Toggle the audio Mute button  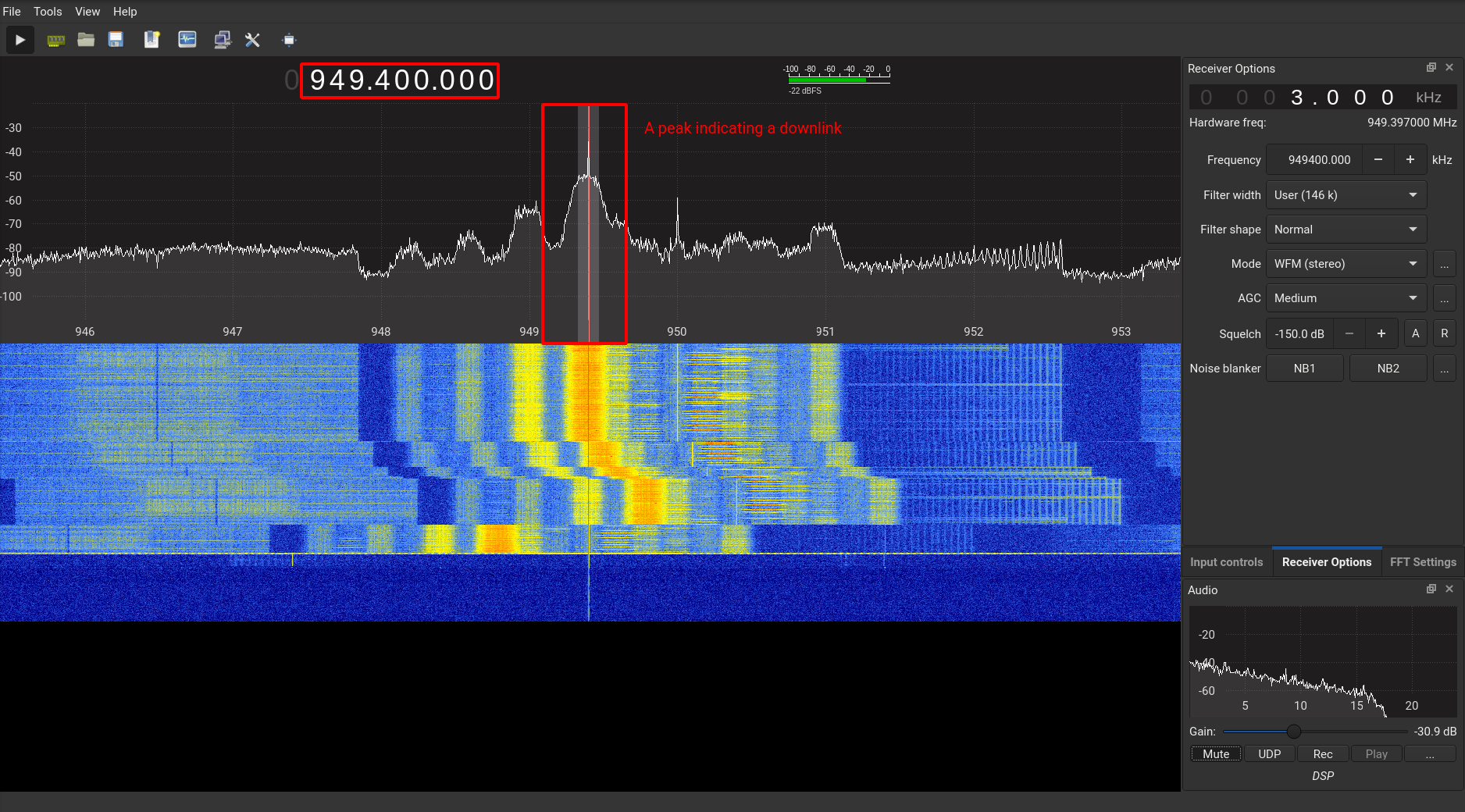coord(1216,753)
